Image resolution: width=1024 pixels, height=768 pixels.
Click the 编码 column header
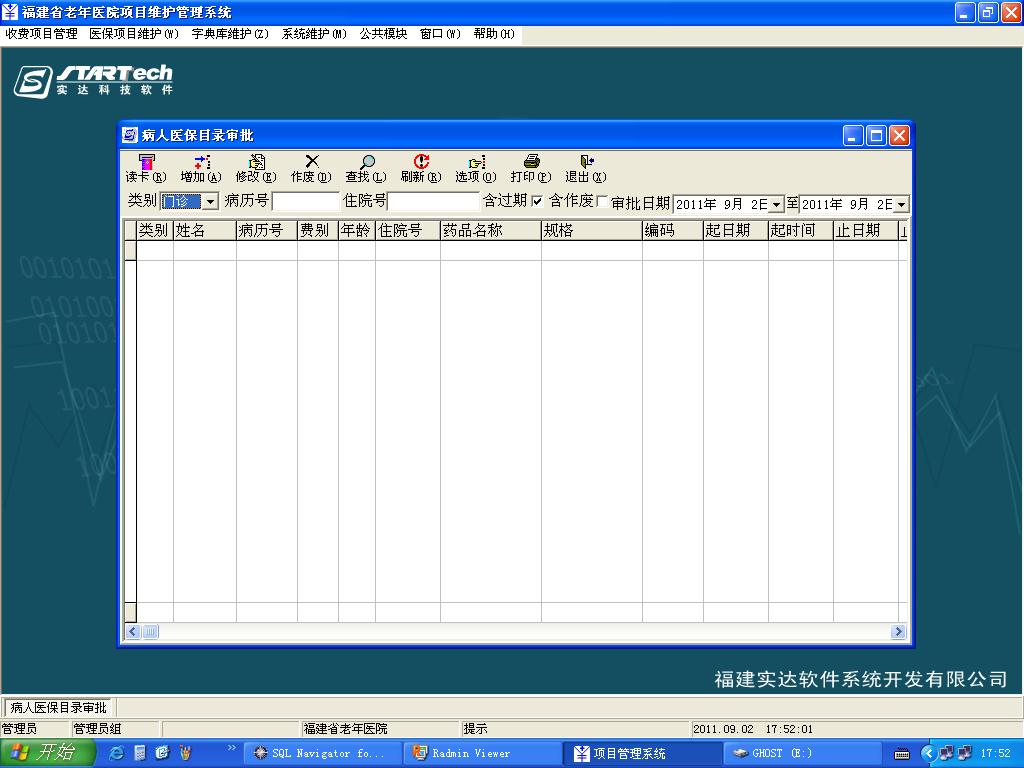tap(673, 231)
